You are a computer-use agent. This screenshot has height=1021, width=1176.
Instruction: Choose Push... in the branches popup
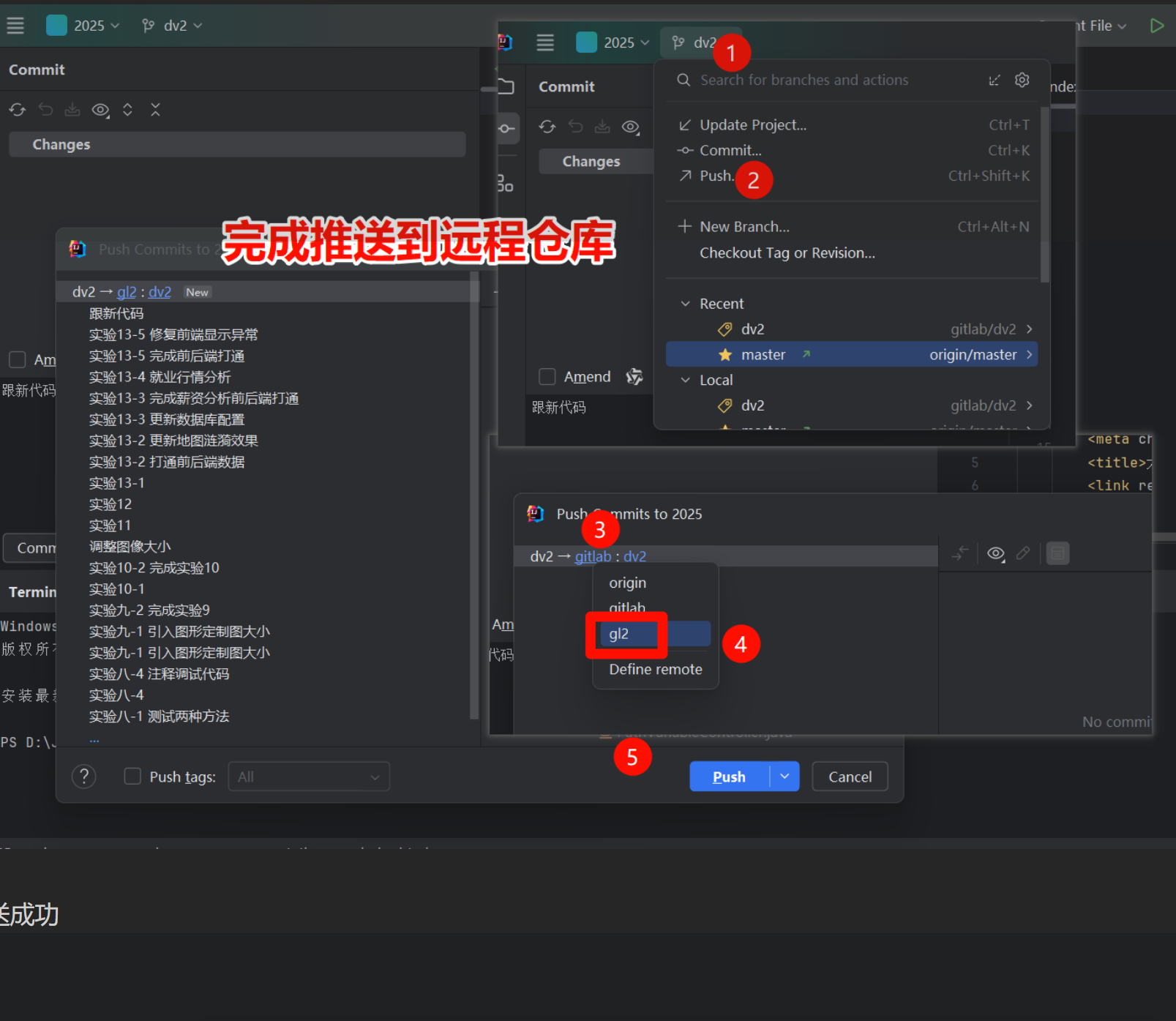point(853,176)
